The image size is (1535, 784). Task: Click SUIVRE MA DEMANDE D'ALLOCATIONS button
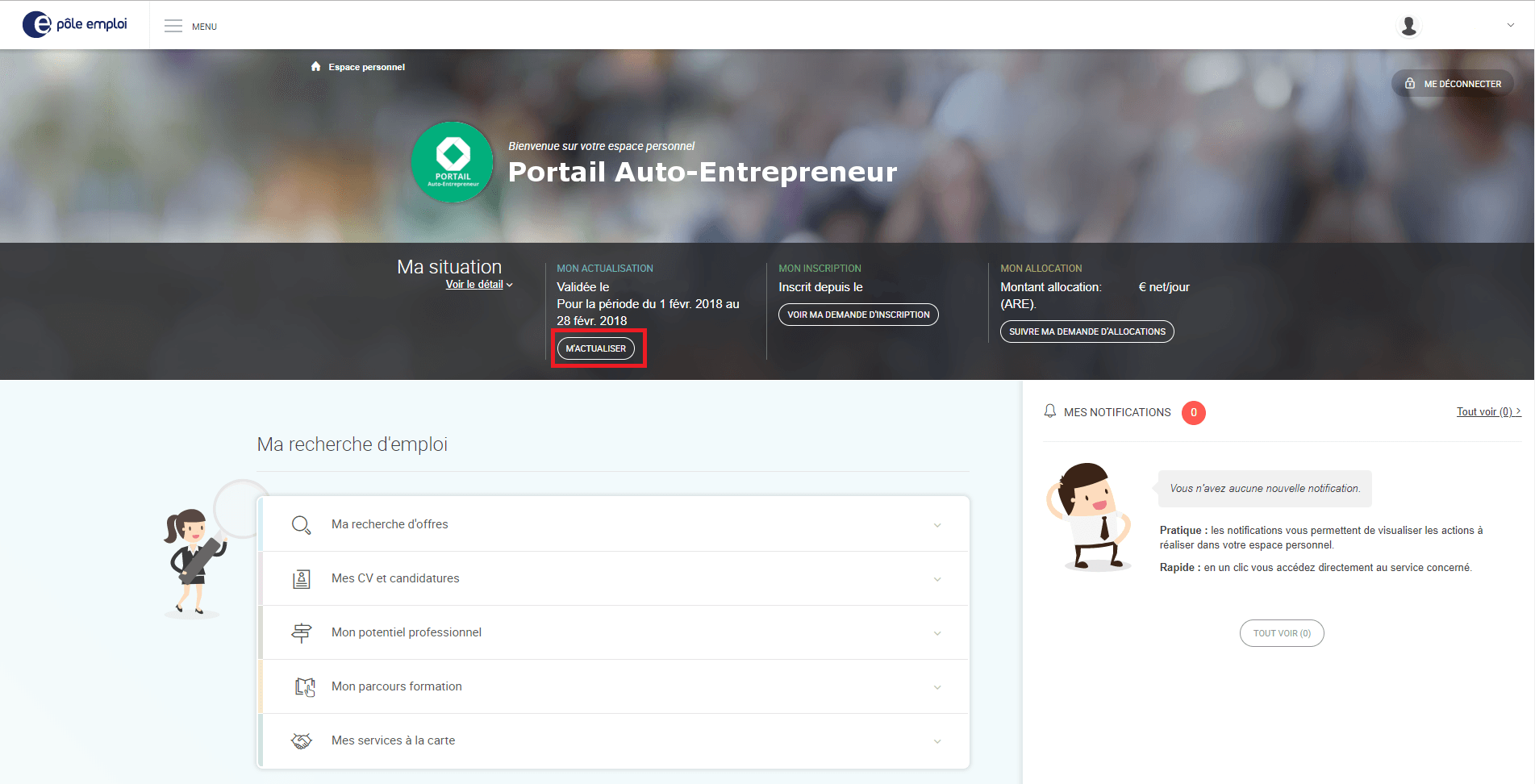(x=1087, y=332)
